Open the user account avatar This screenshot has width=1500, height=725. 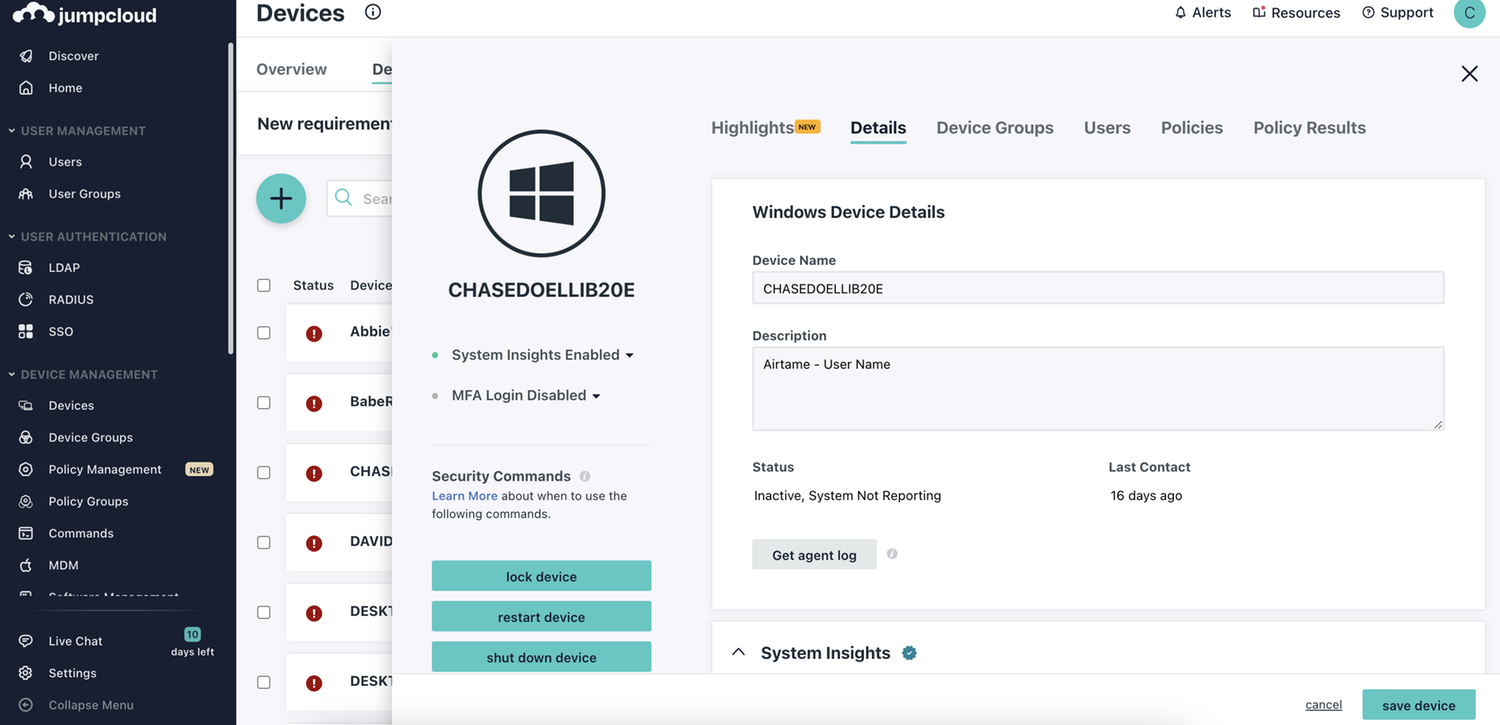coord(1469,13)
